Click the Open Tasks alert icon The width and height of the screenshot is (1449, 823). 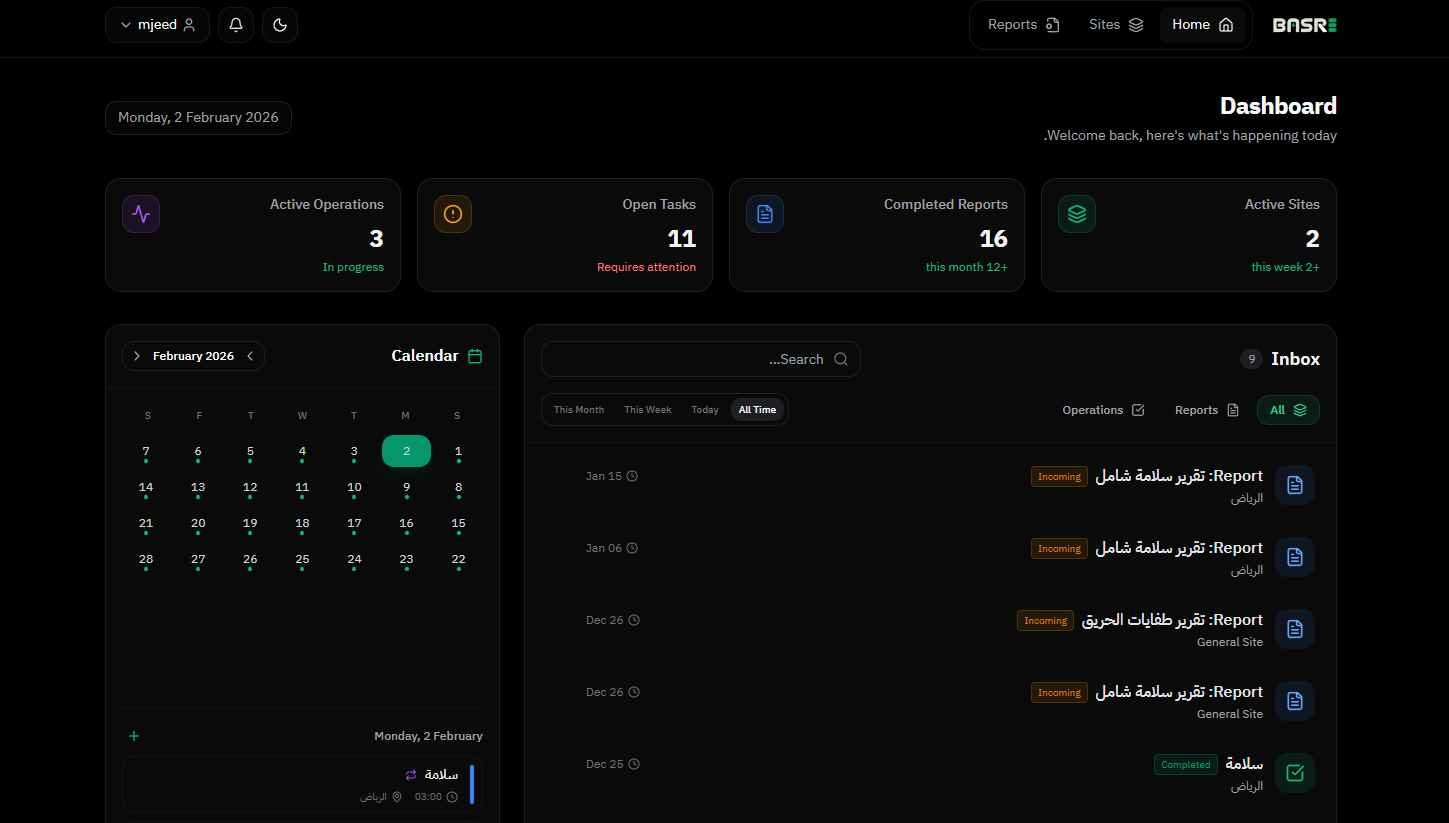pos(452,213)
